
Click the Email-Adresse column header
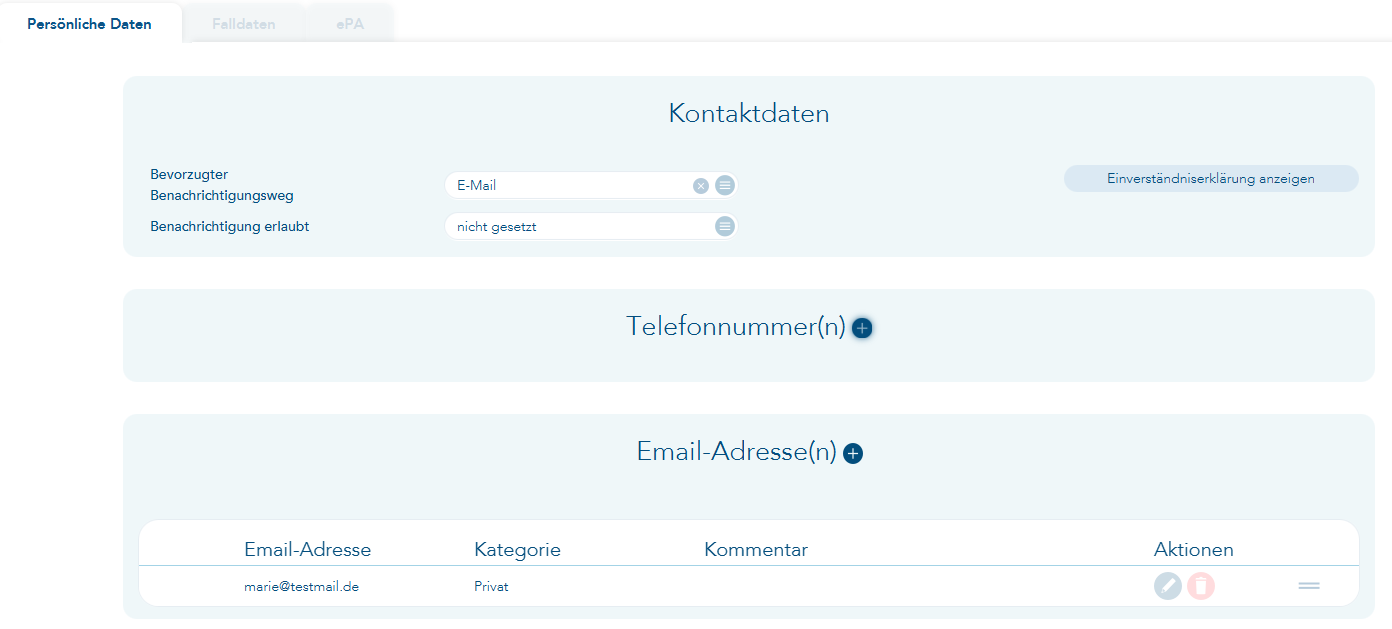307,550
